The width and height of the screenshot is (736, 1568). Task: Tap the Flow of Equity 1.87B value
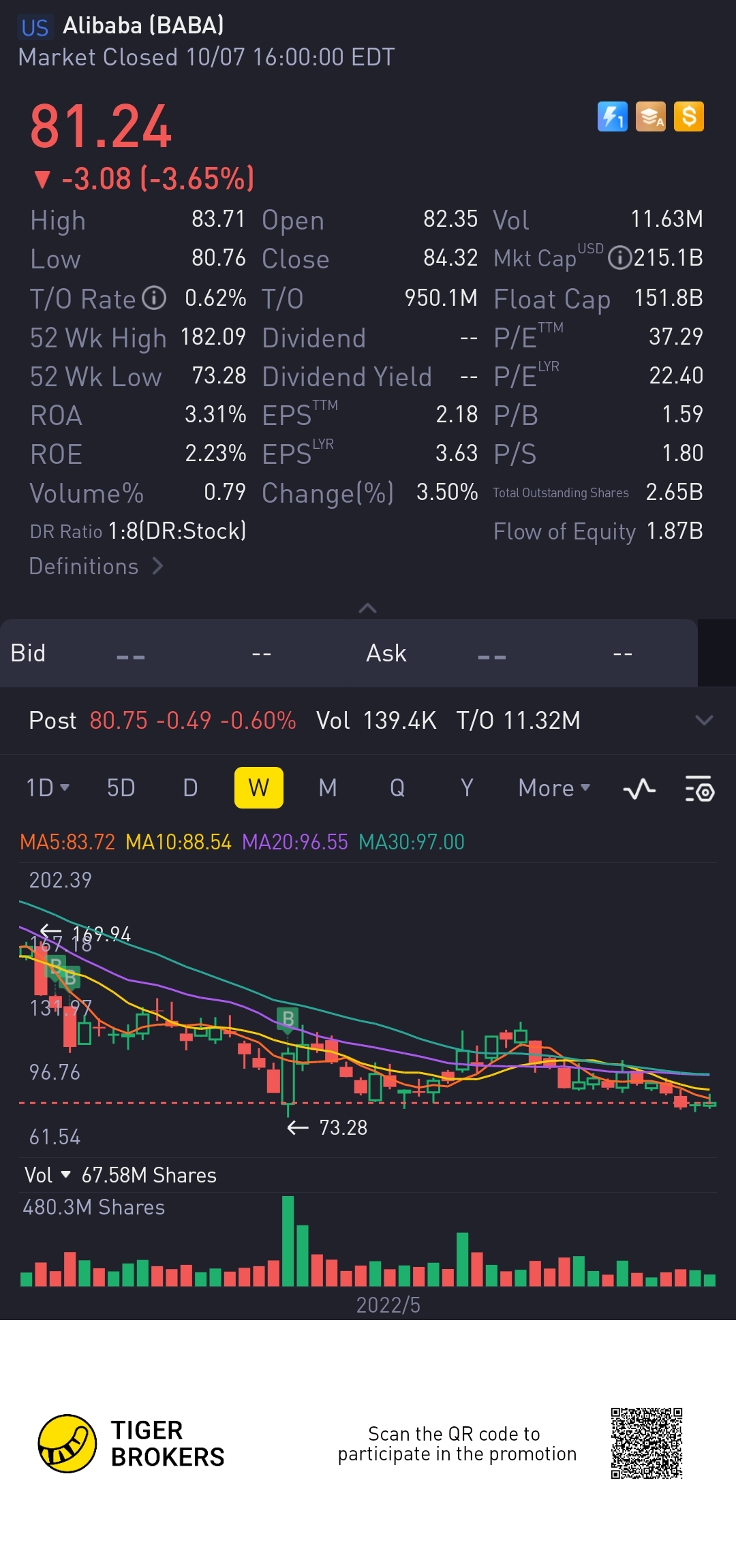[675, 531]
